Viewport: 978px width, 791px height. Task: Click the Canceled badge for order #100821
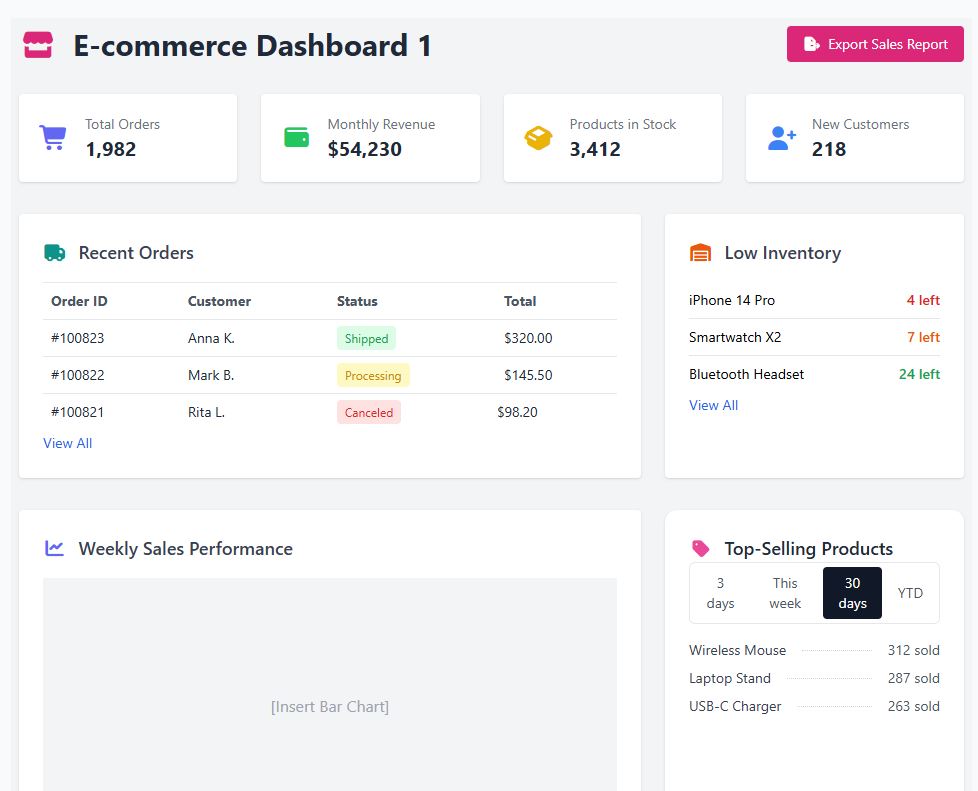[x=368, y=412]
